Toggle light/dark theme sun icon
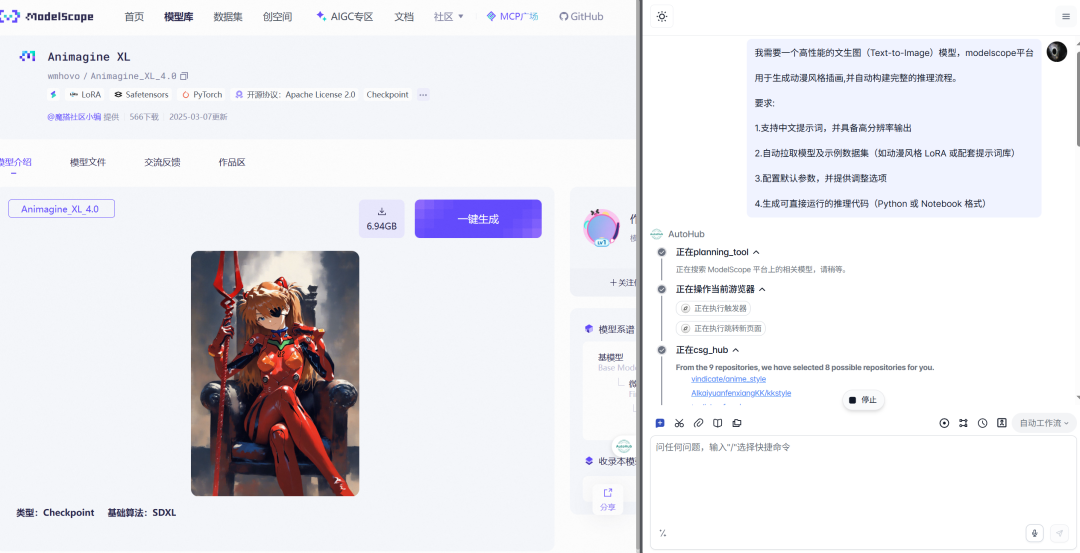 662,17
